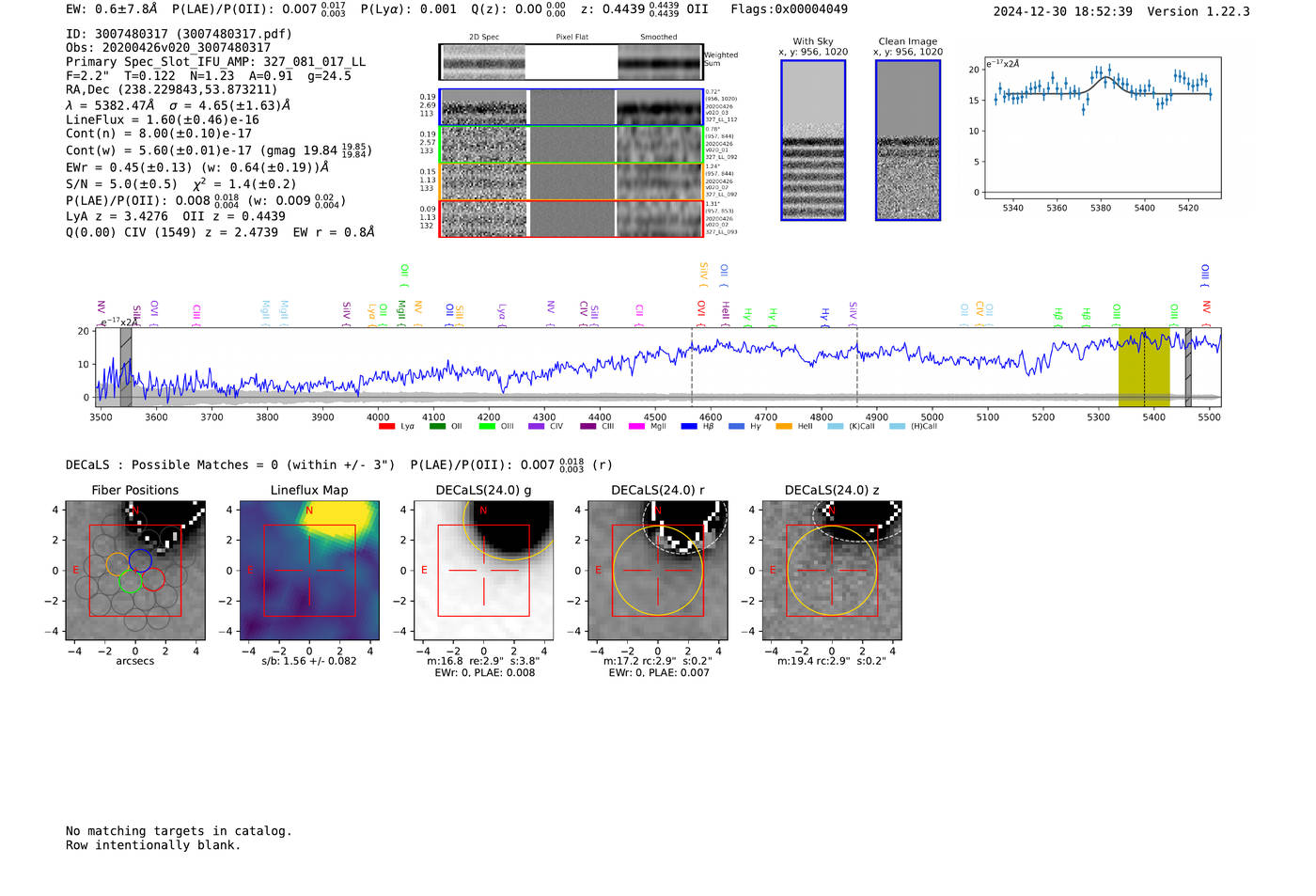Click the magenta MgII legend swatch
Viewport: 1316px width, 896px height.
point(636,427)
